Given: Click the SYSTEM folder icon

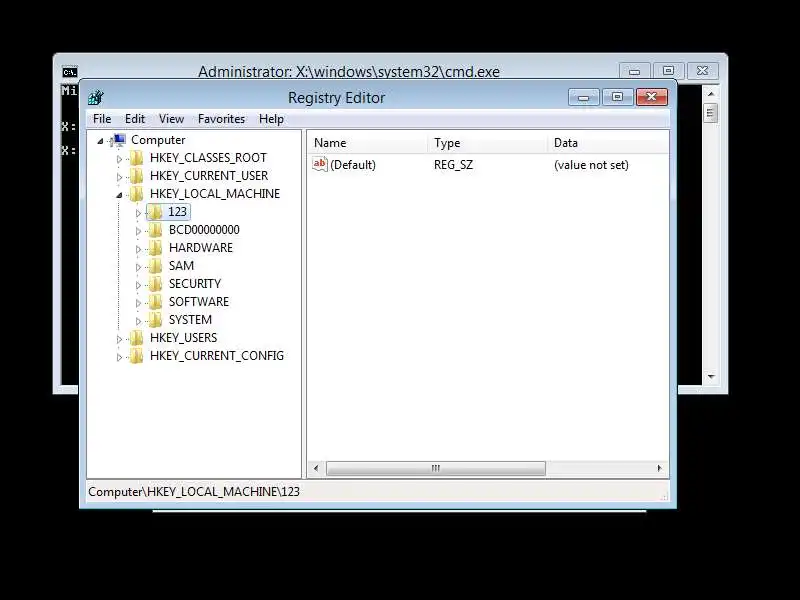Looking at the screenshot, I should point(155,319).
